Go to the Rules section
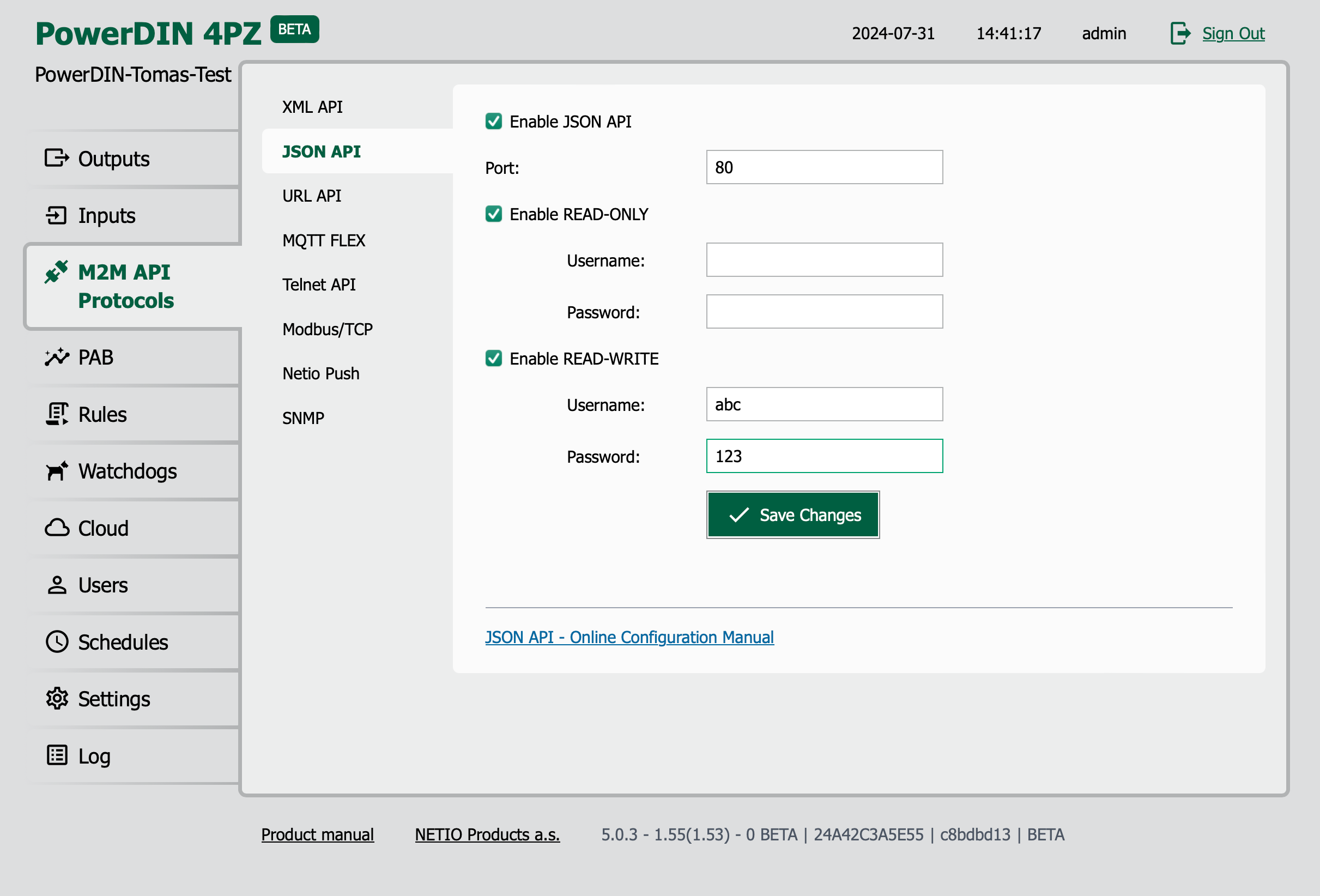1320x896 pixels. pos(133,414)
